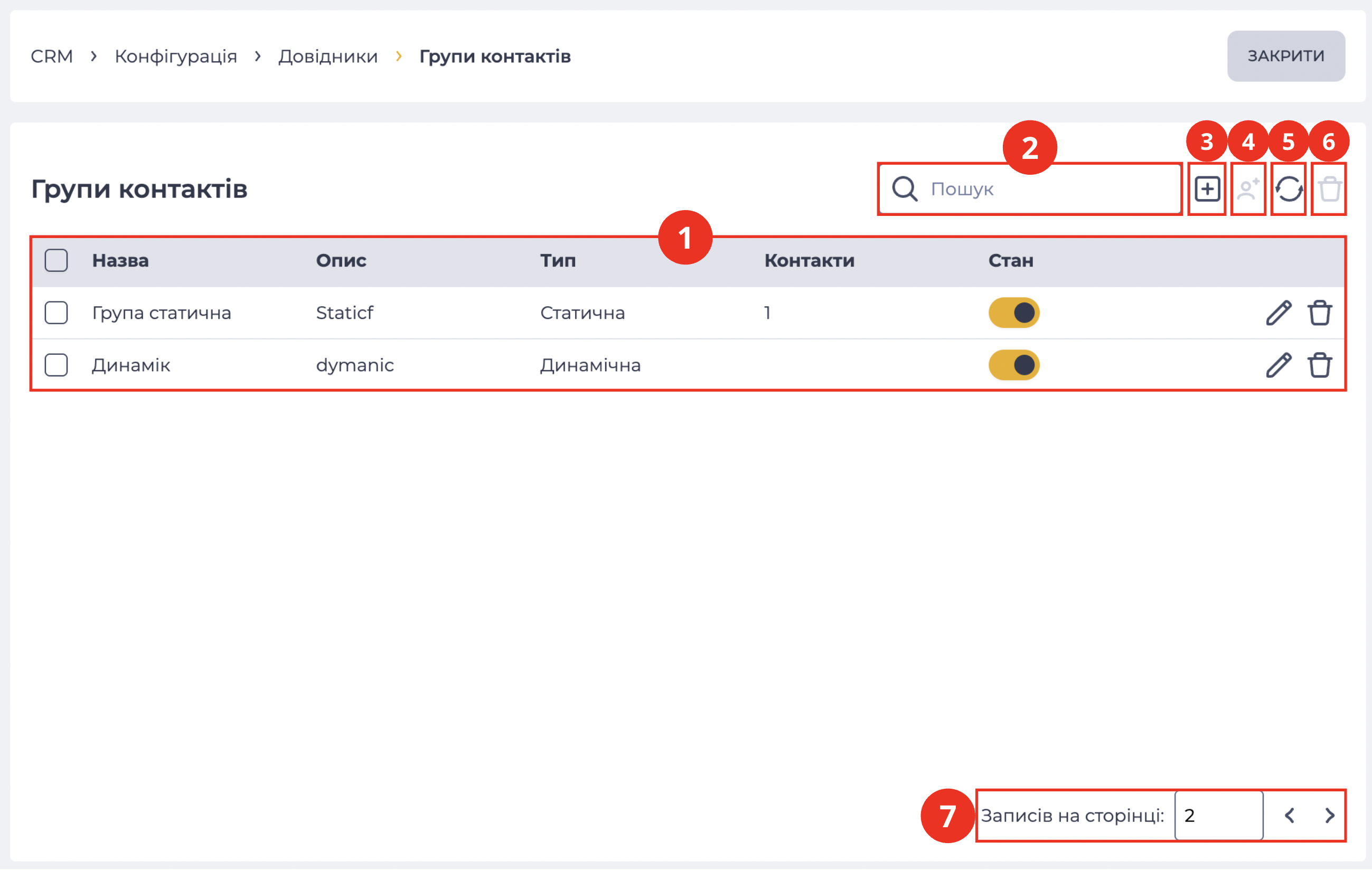Add a new contact group with the plus icon

[1207, 189]
